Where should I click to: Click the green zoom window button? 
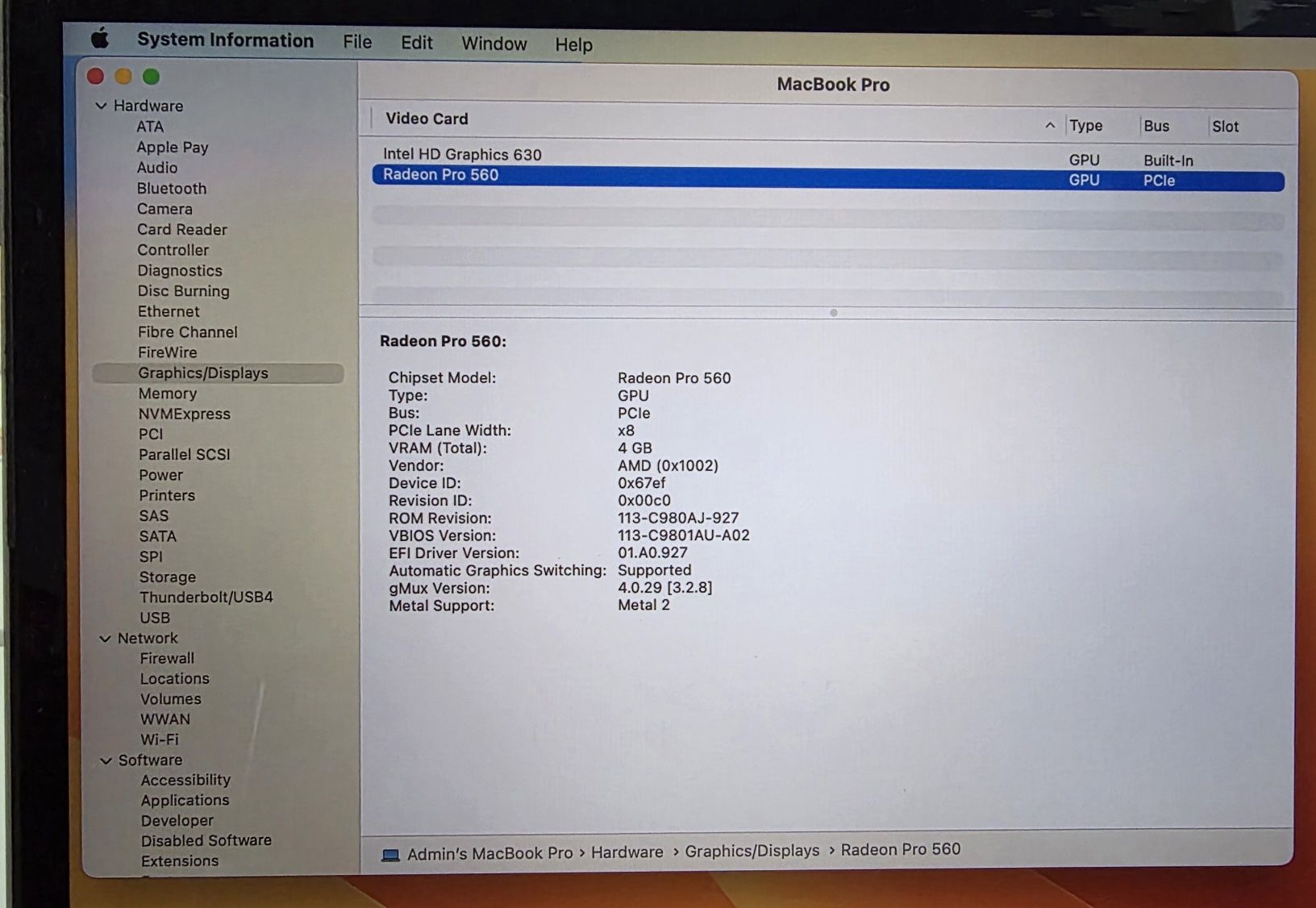click(151, 77)
